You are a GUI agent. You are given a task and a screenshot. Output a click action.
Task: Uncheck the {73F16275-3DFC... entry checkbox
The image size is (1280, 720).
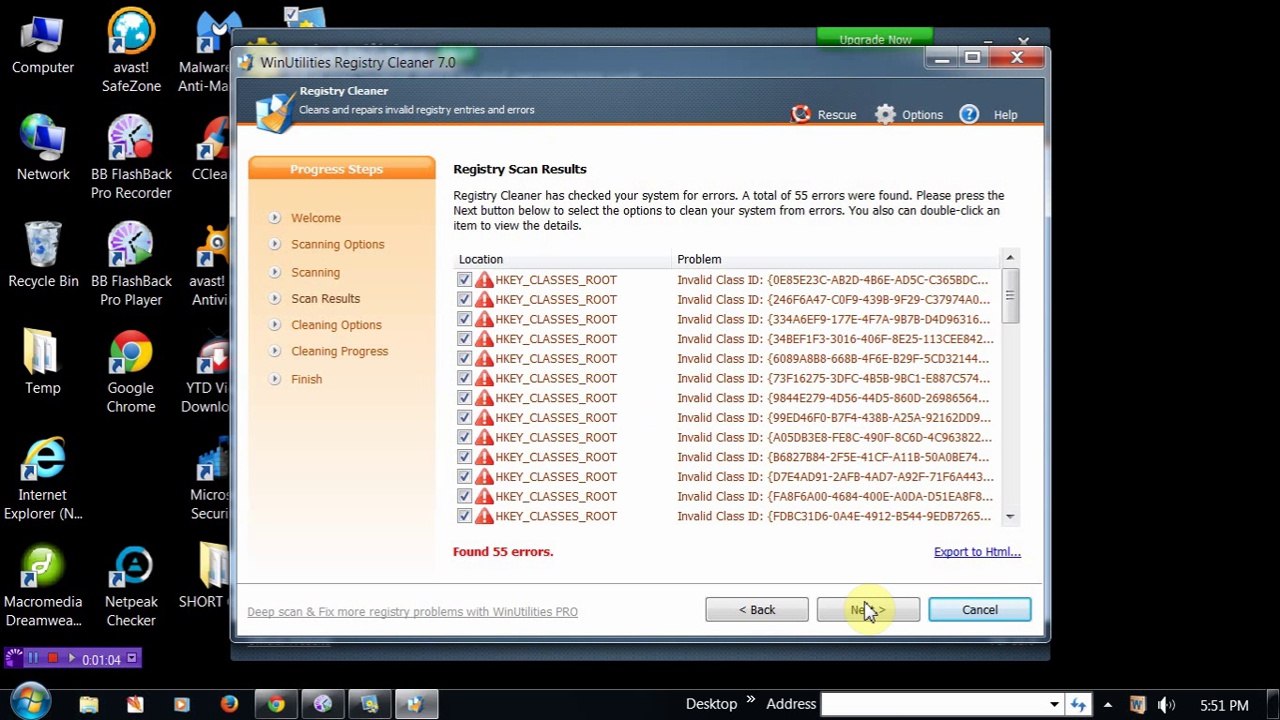(464, 378)
